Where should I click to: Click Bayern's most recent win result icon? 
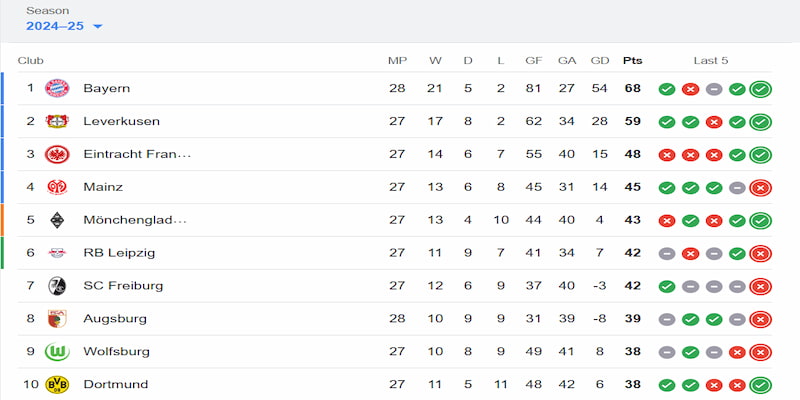[x=760, y=89]
